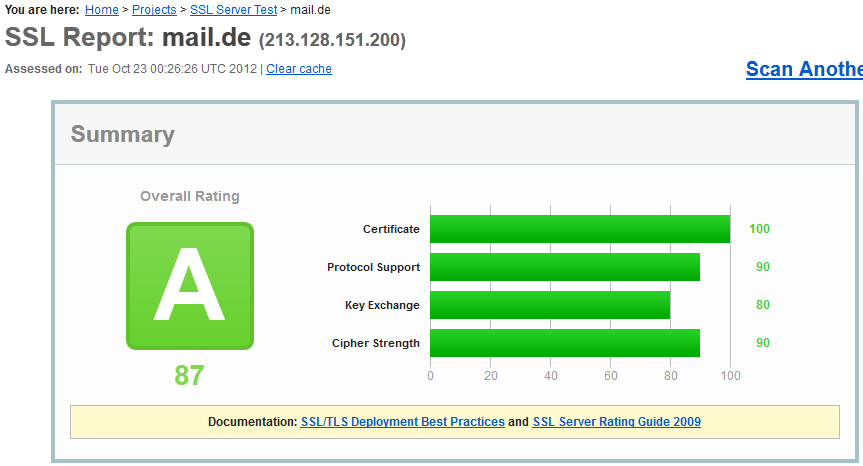Click the Cipher Strength score bar

pyautogui.click(x=564, y=343)
